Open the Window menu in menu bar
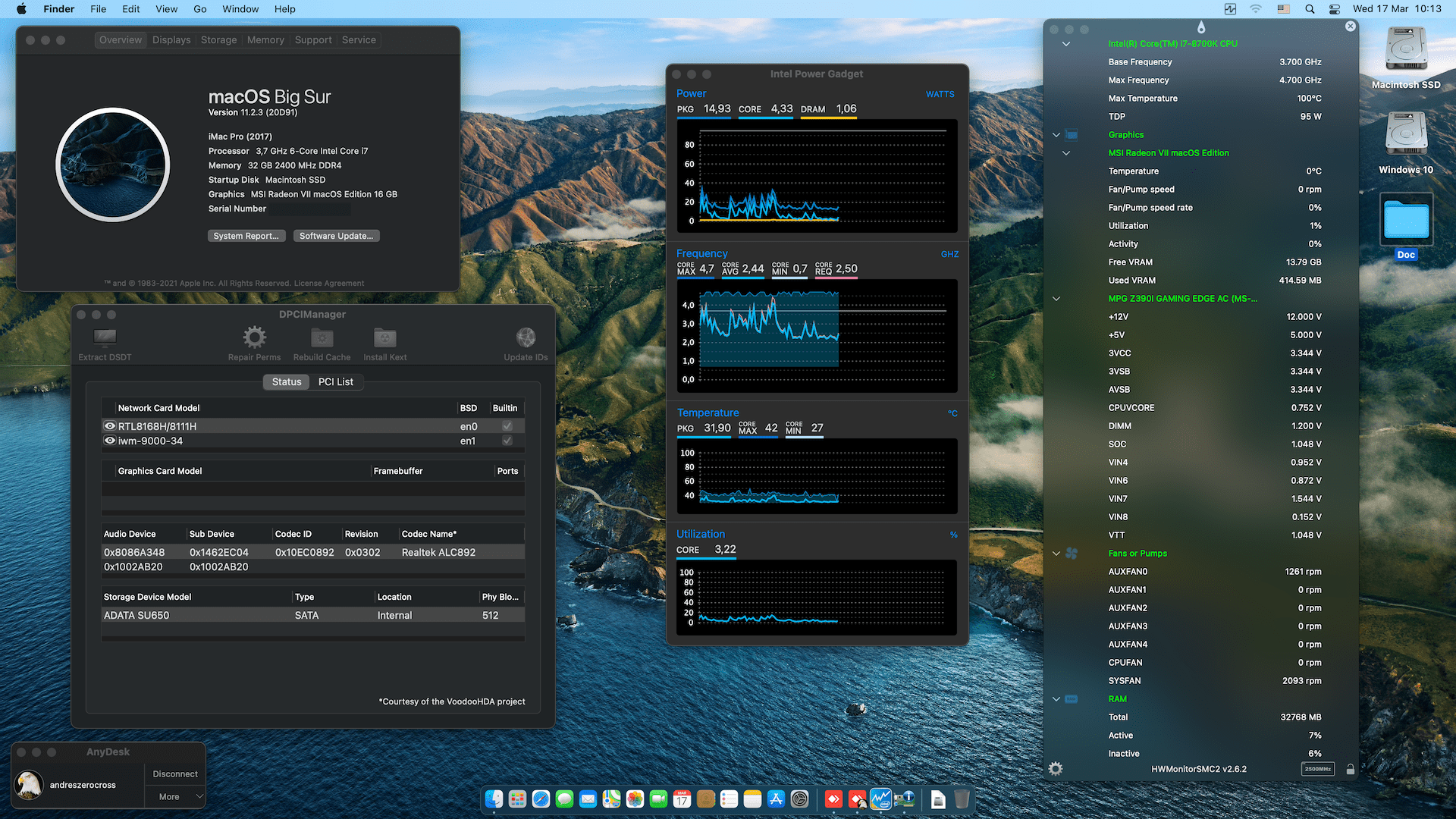Image resolution: width=1456 pixels, height=819 pixels. [x=240, y=9]
